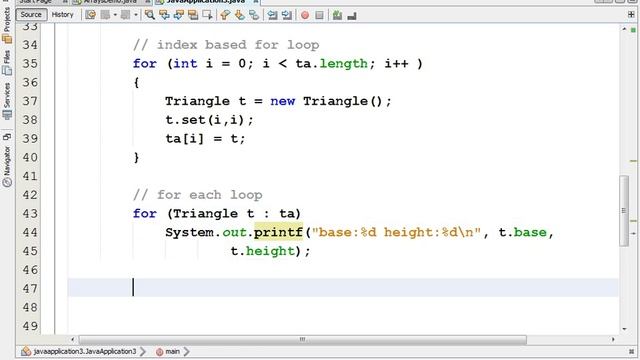Click the Files panel icon in sidebar
This screenshot has height=360, width=640.
tap(7, 71)
